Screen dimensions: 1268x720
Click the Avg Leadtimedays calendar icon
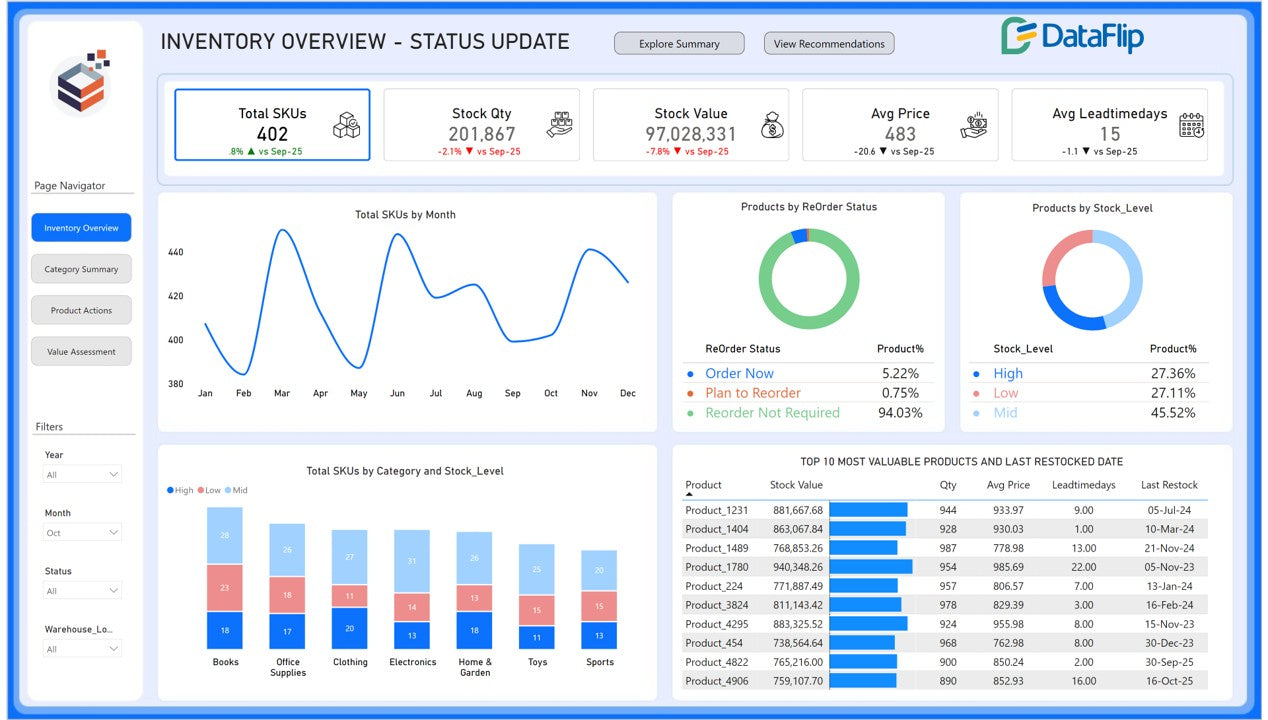[x=1191, y=125]
